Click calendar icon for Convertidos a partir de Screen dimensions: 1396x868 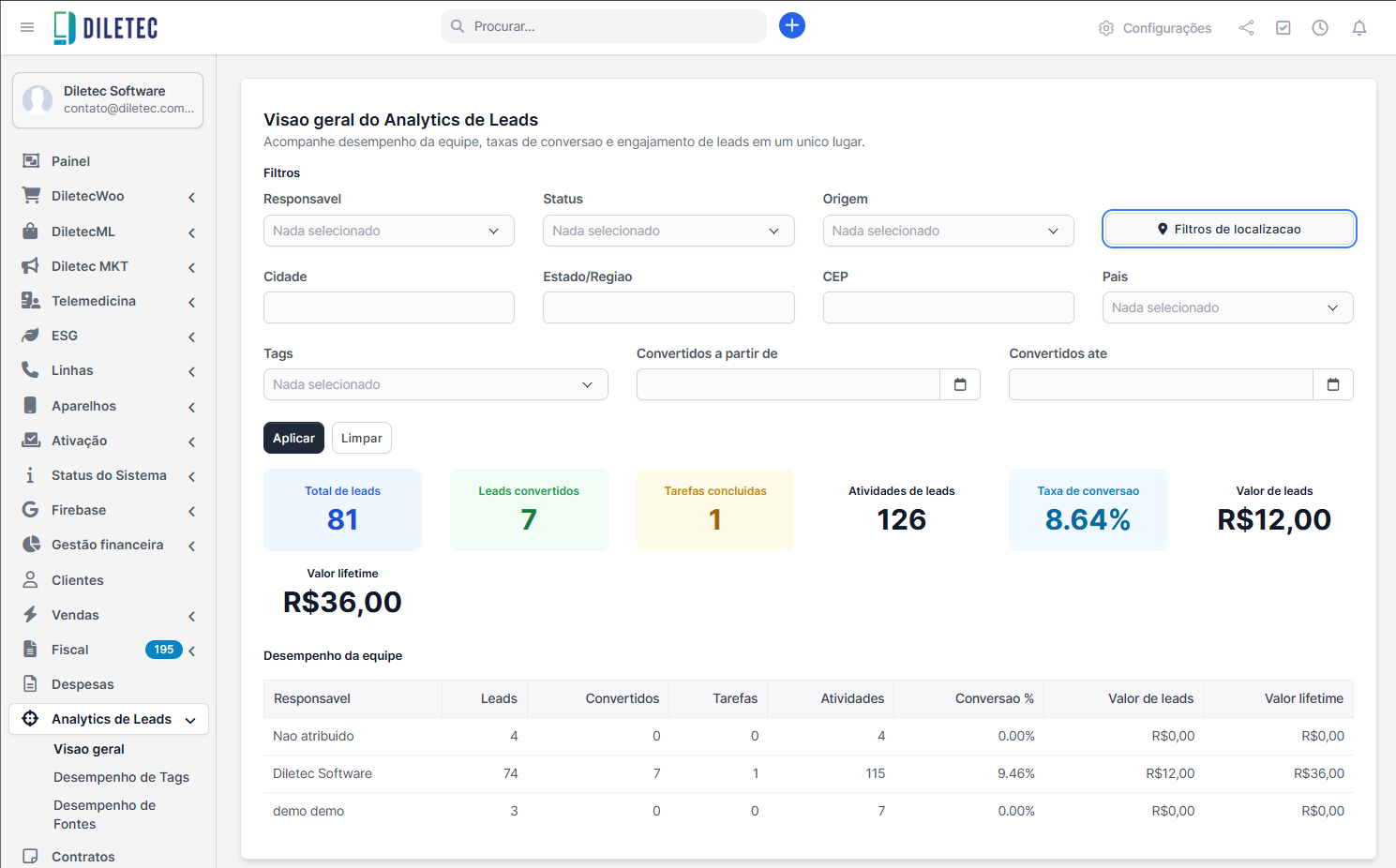point(959,384)
